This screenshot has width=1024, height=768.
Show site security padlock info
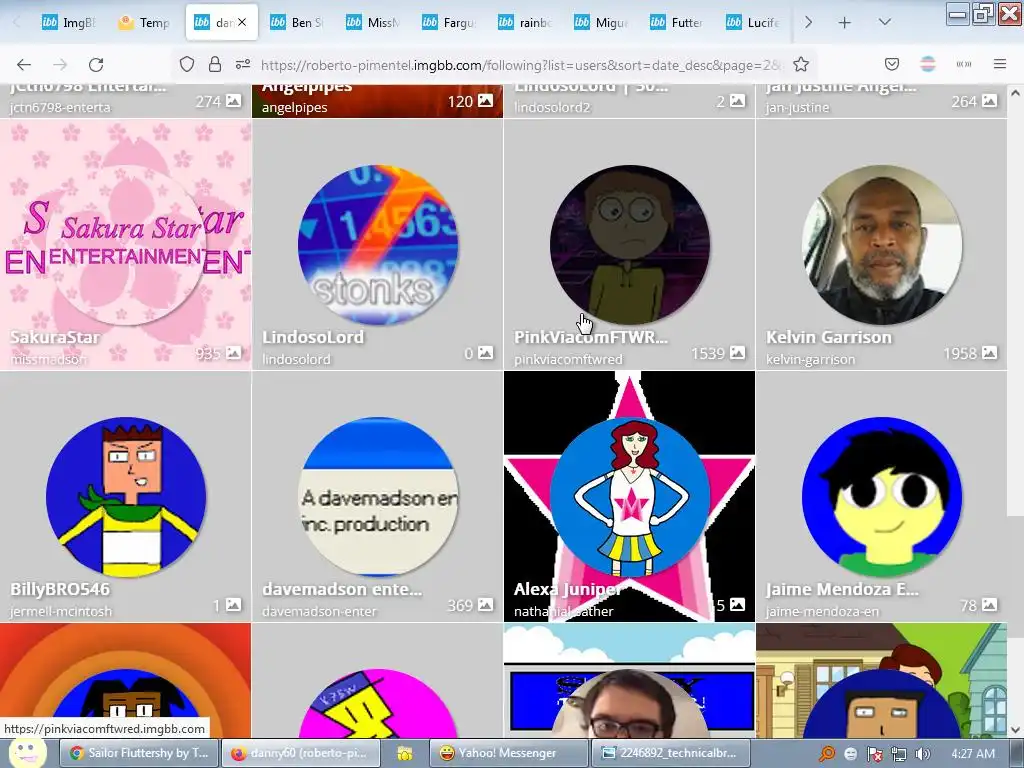click(215, 64)
